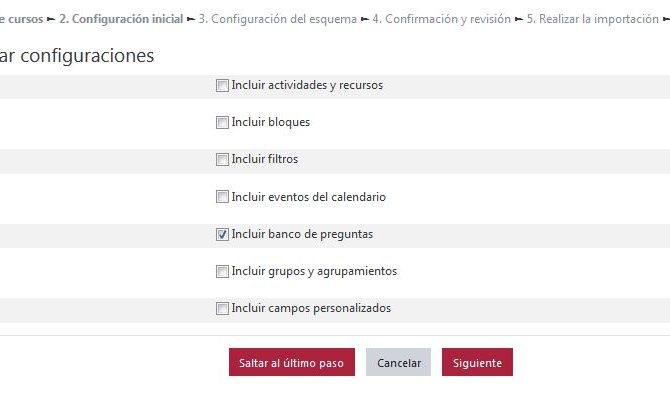Click Saltar al último paso button
Viewport: 670px width, 398px height.
point(292,362)
